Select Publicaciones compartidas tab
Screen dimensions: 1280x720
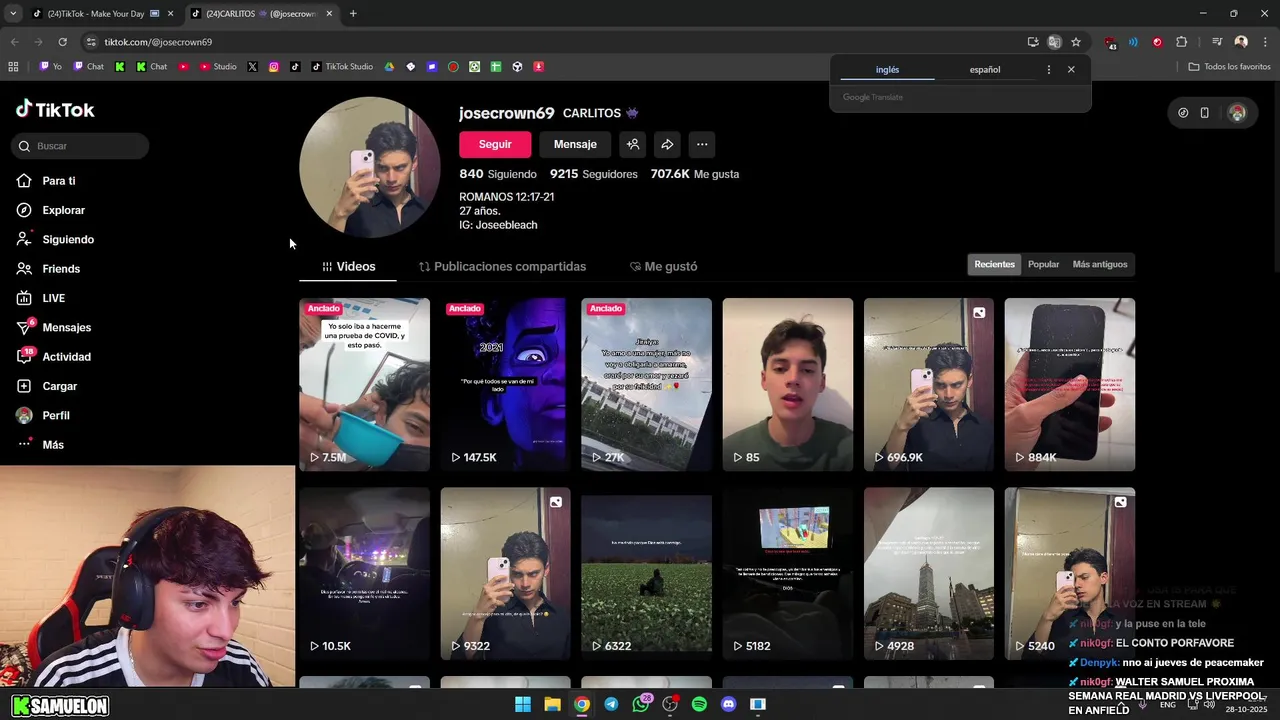coord(502,267)
